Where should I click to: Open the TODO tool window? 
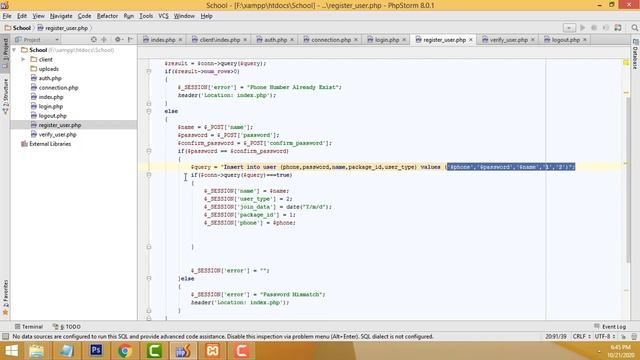point(67,327)
